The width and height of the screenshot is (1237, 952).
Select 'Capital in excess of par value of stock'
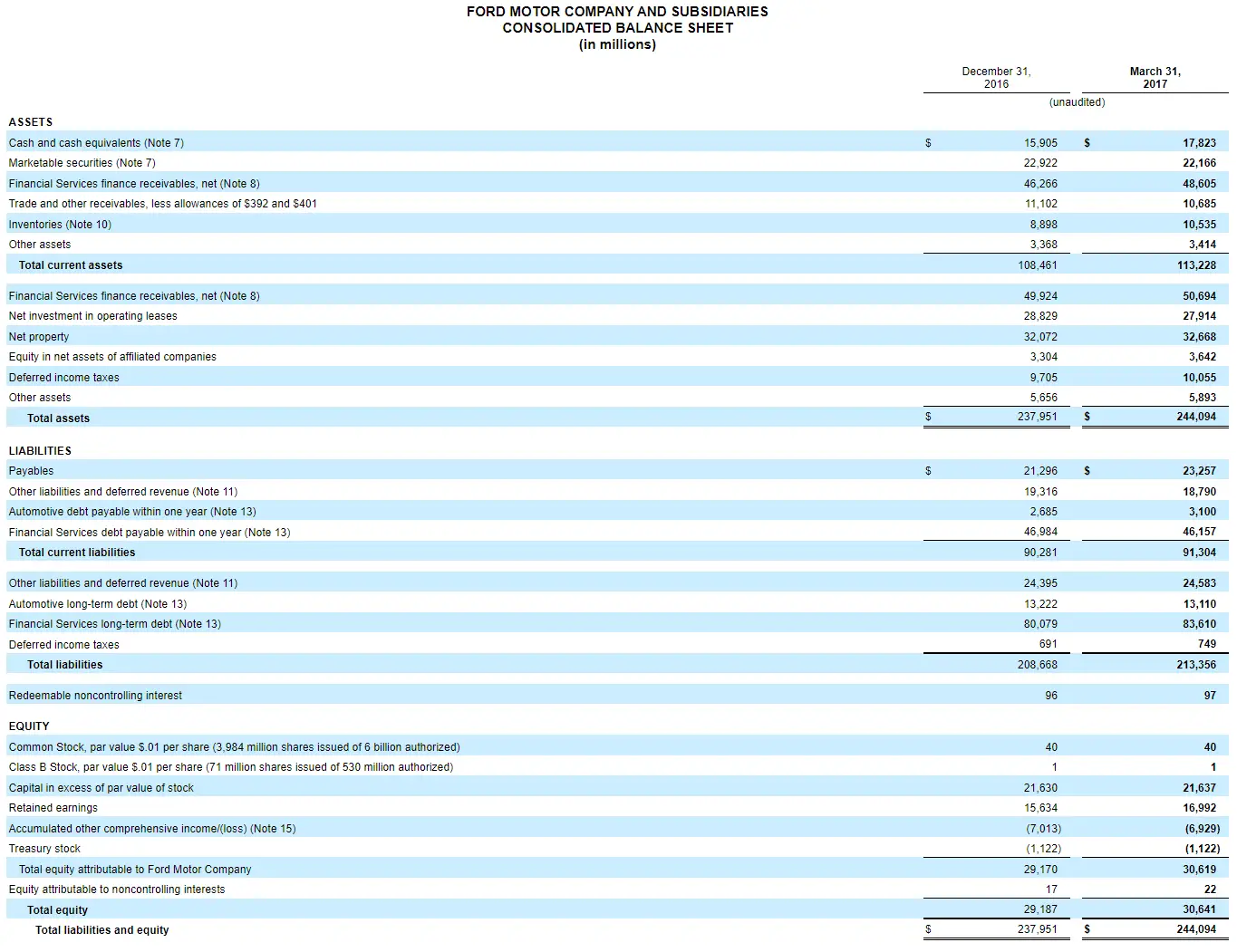point(101,788)
